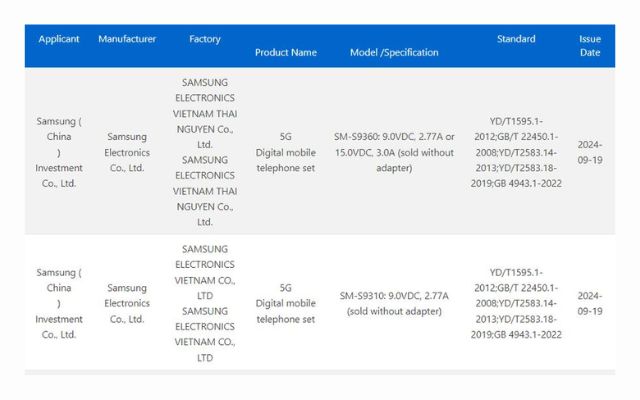Viewport: 640px width, 400px height.
Task: Select the Applicant cell in SM-S9360 row
Action: point(59,152)
